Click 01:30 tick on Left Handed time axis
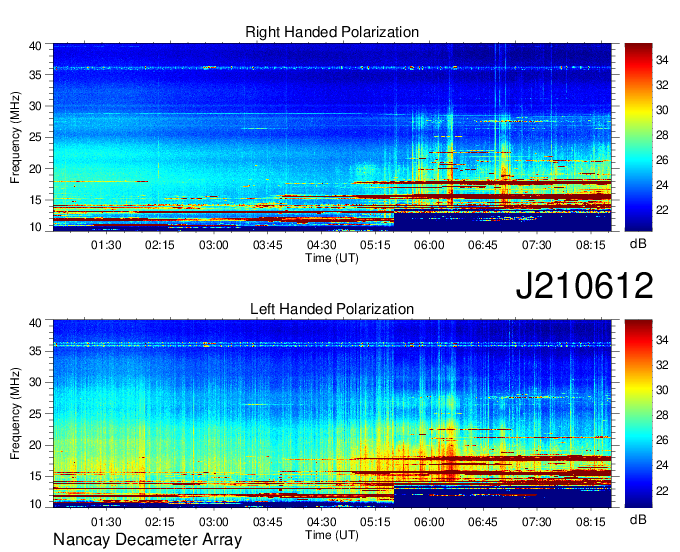This screenshot has height=552, width=680. pyautogui.click(x=106, y=522)
